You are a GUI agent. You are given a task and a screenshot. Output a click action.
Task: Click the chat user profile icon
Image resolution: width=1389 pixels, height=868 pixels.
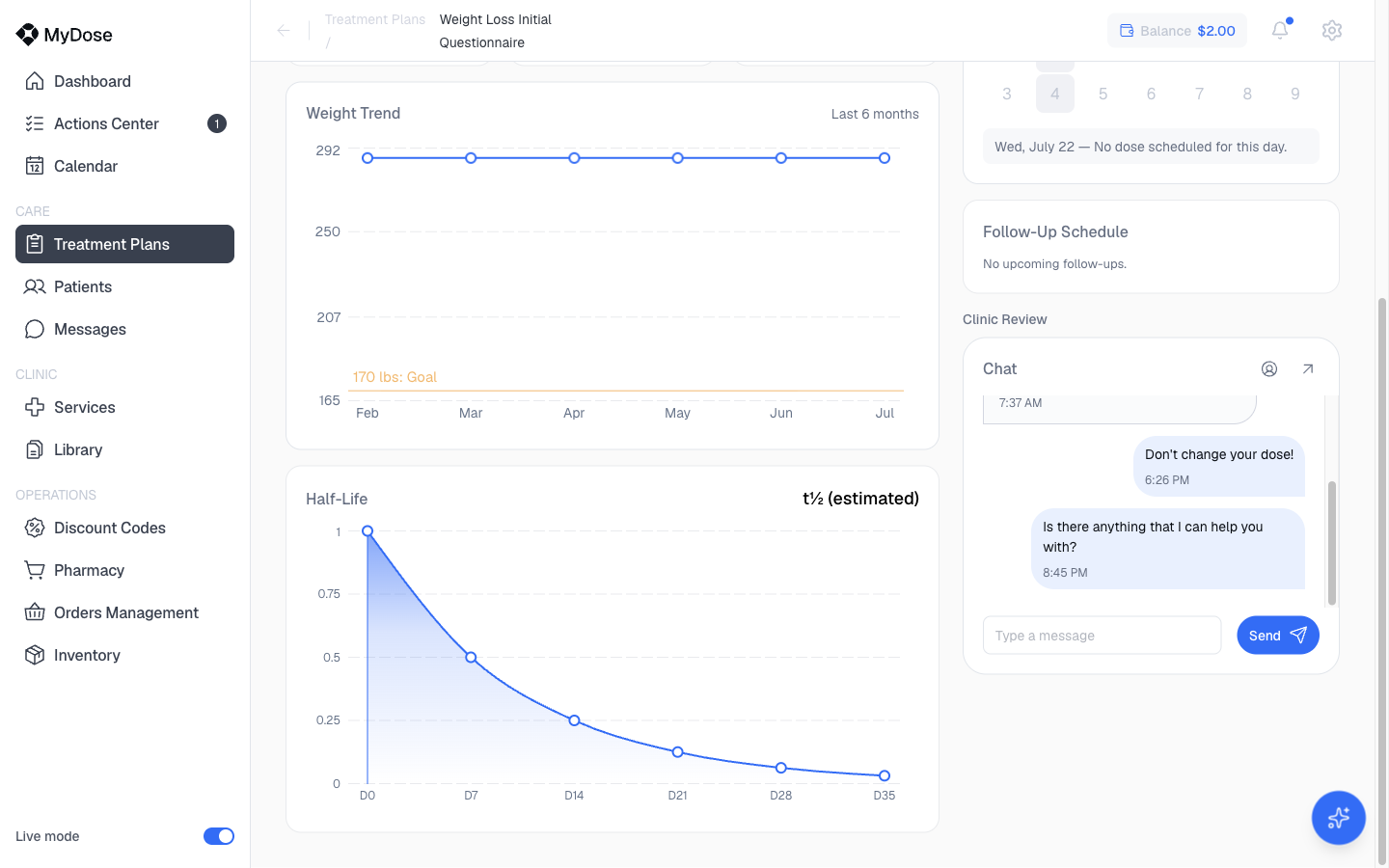pyautogui.click(x=1269, y=368)
